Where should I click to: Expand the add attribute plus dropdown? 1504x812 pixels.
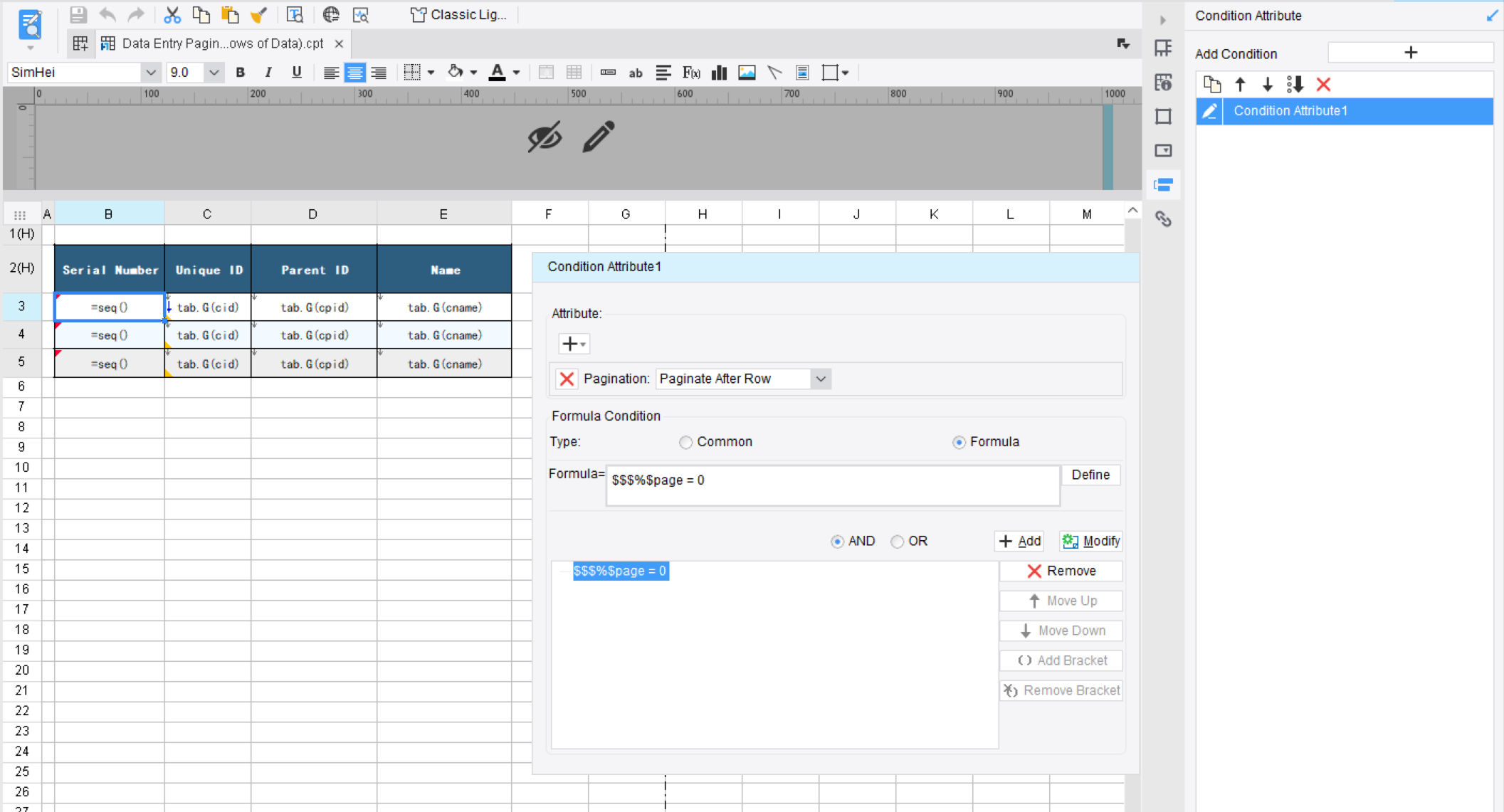[x=574, y=344]
